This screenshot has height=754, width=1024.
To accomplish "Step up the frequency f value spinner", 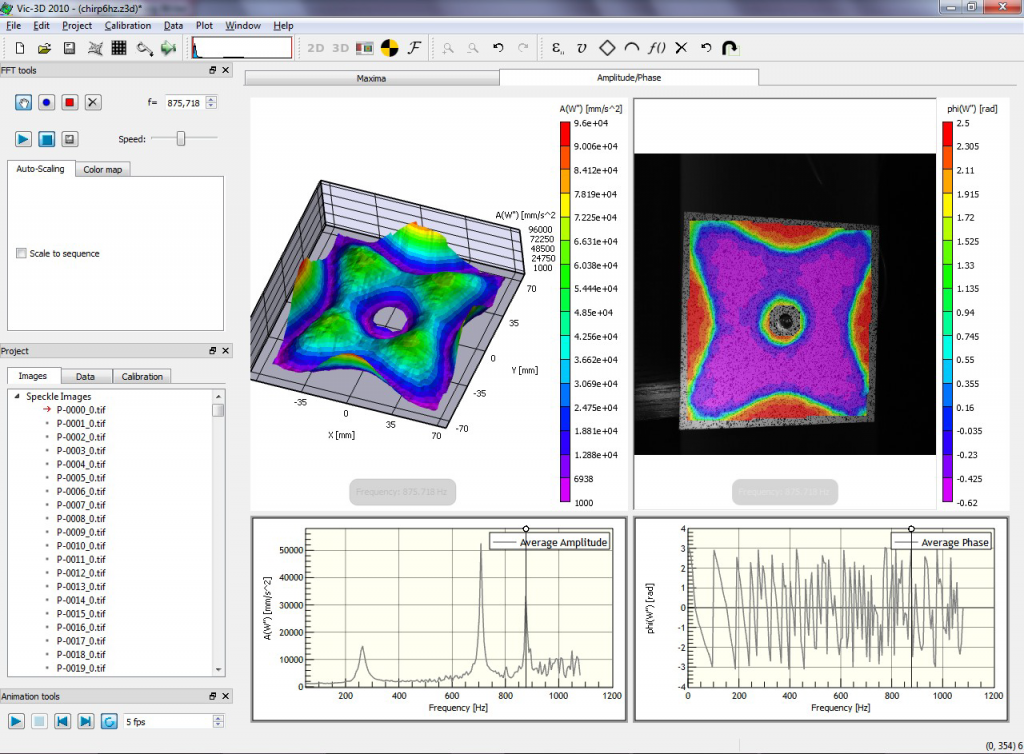I will (x=211, y=99).
